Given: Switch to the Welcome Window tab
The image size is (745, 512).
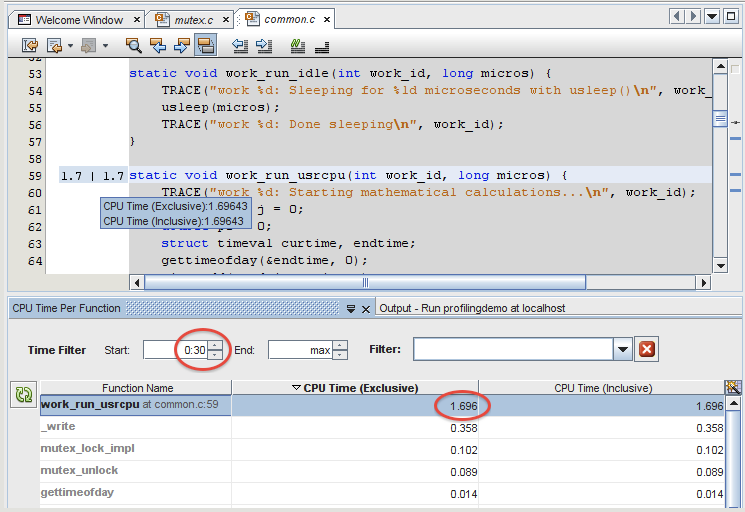Looking at the screenshot, I should coord(78,19).
